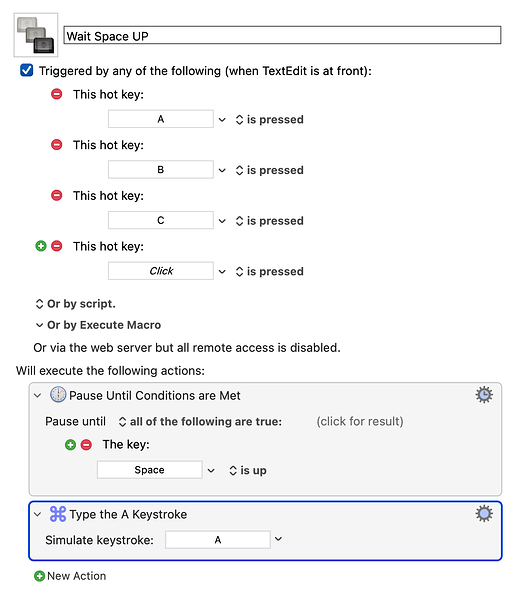
Task: Open dropdown beside hot key B field
Action: [x=222, y=170]
